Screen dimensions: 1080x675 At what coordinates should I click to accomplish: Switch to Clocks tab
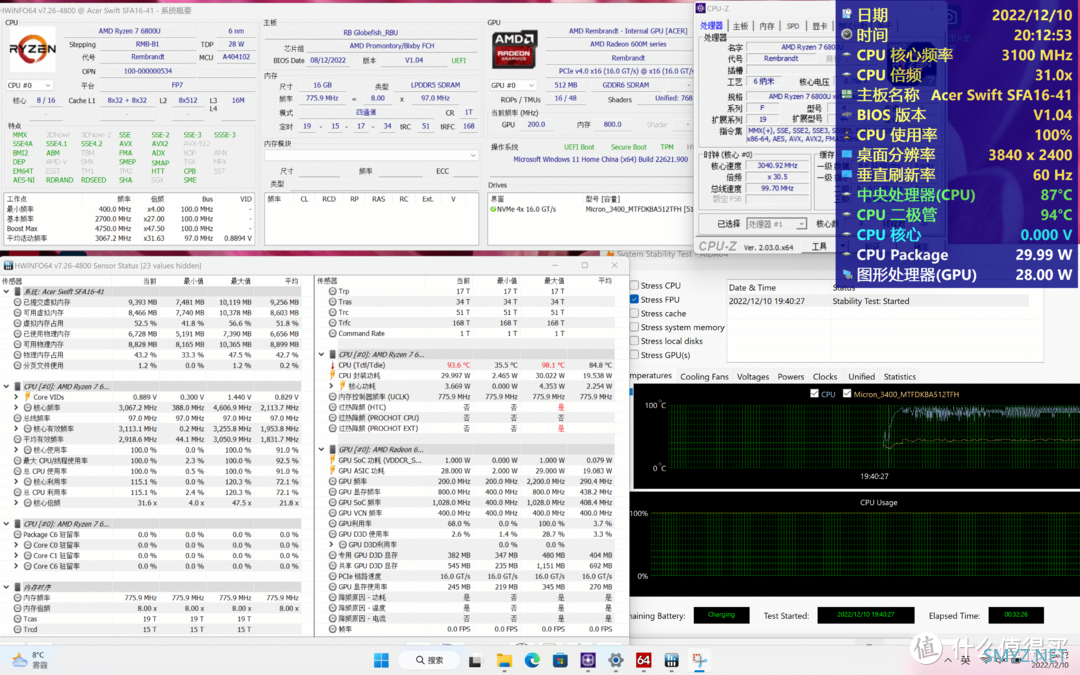click(824, 377)
